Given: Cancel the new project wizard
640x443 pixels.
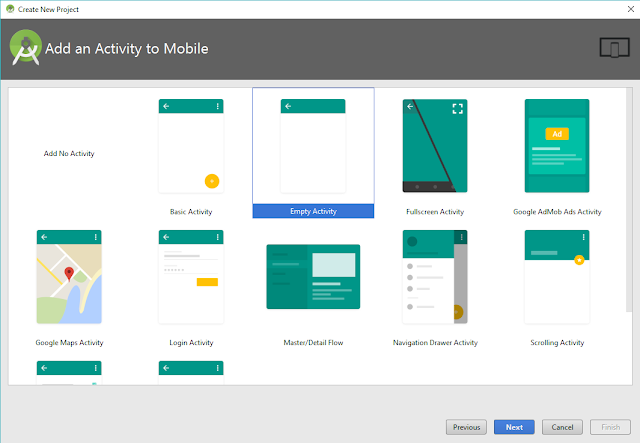Looking at the screenshot, I should pos(562,427).
